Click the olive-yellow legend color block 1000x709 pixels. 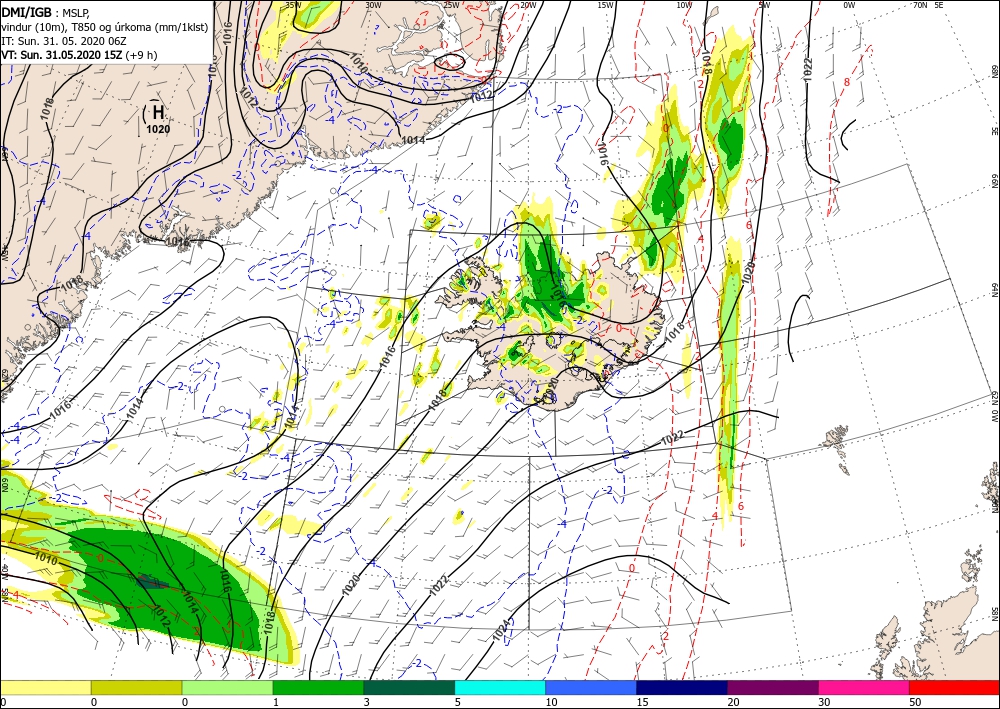(x=136, y=687)
